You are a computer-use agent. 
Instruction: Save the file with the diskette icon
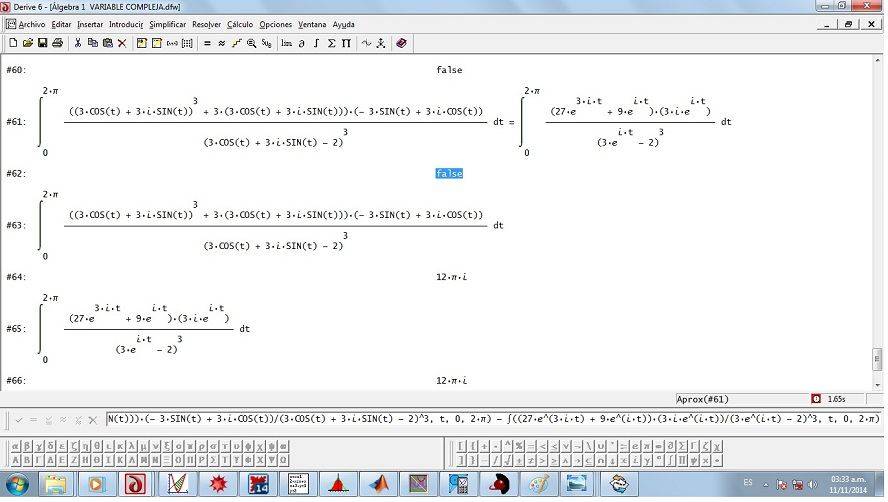coord(42,43)
